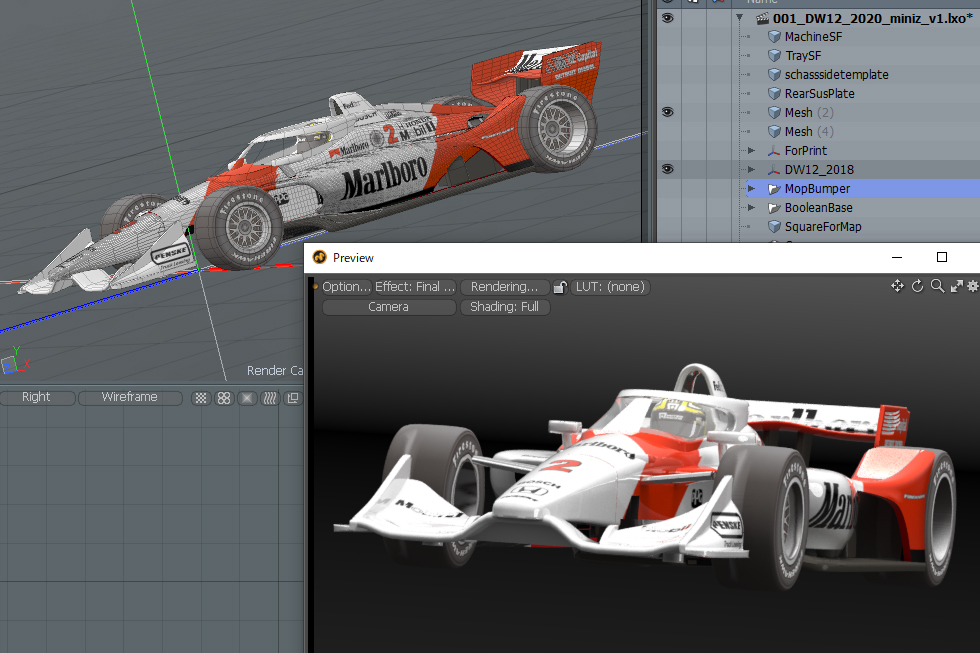Screen dimensions: 980x653
Task: Select the 001_DW12_2020_miniz_v1.lxo scene name
Action: 872,18
